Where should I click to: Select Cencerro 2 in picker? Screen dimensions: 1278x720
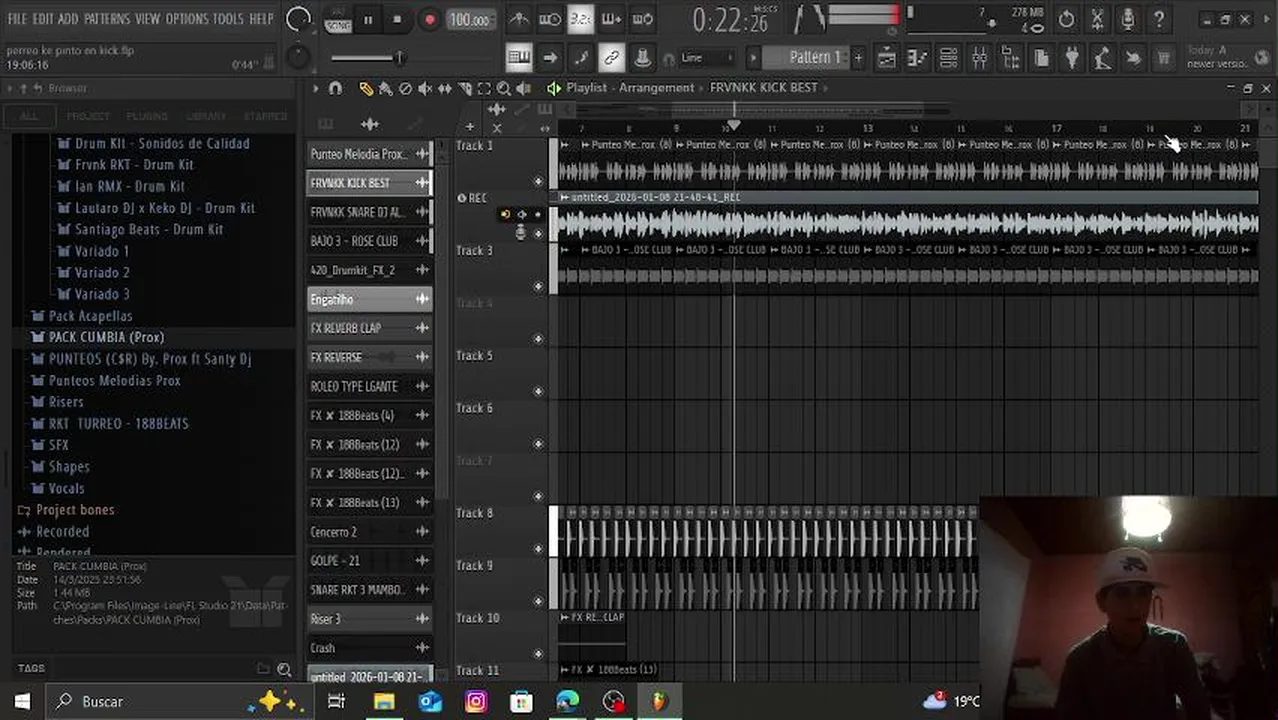(x=369, y=532)
